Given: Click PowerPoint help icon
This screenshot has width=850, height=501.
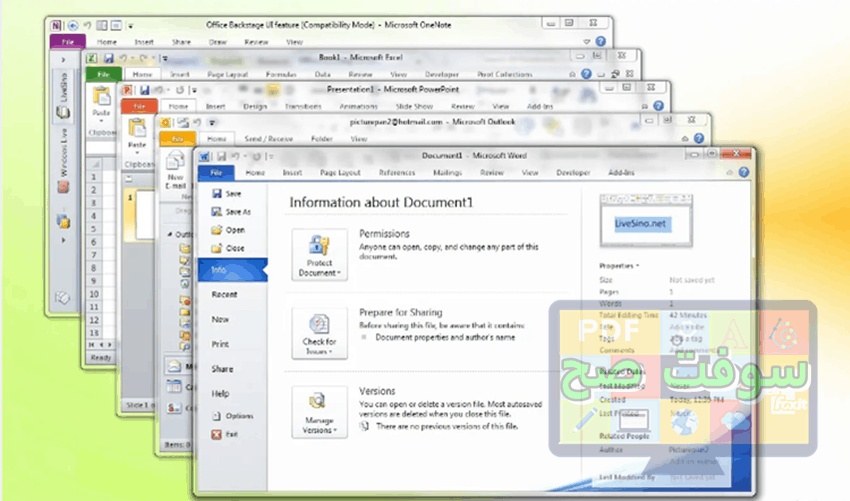Looking at the screenshot, I should coord(659,106).
